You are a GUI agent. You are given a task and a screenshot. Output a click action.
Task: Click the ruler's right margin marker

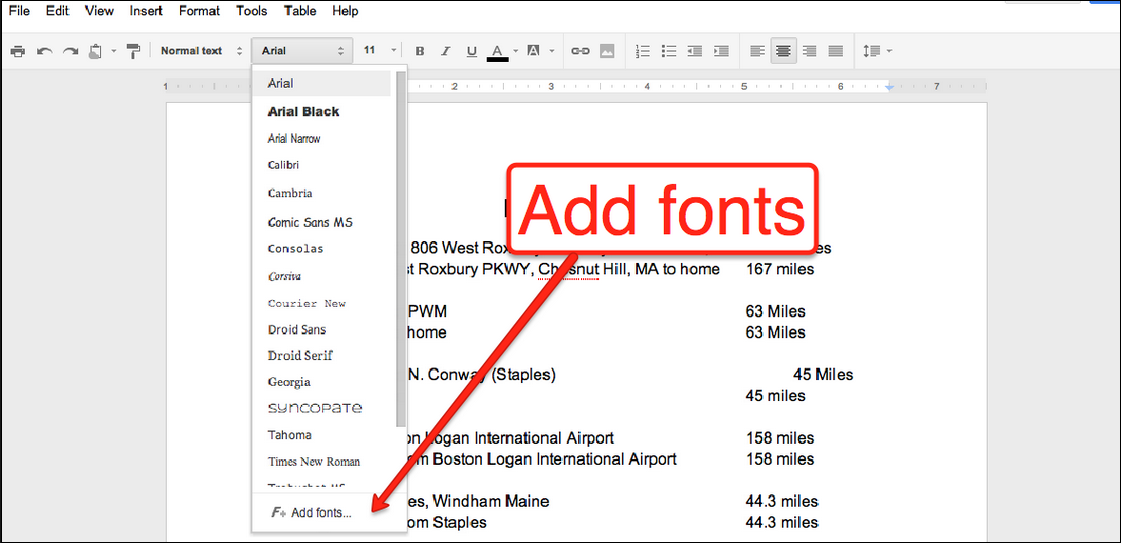coord(889,87)
